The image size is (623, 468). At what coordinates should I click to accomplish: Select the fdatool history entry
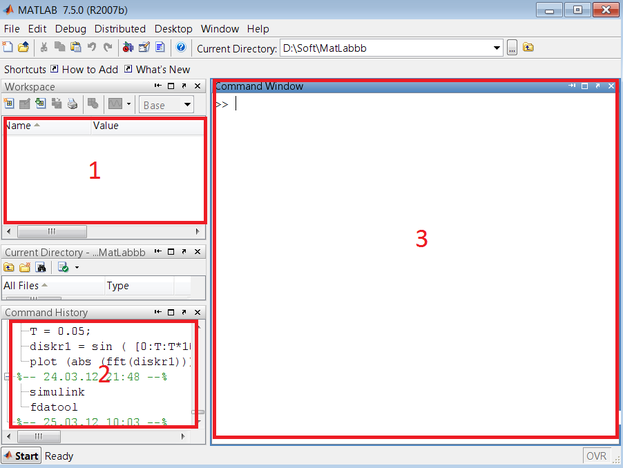(x=54, y=407)
